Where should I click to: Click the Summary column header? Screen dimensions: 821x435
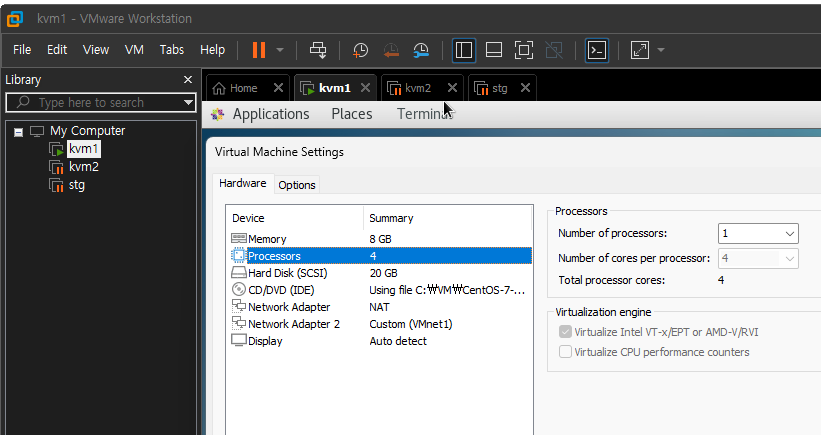[448, 218]
